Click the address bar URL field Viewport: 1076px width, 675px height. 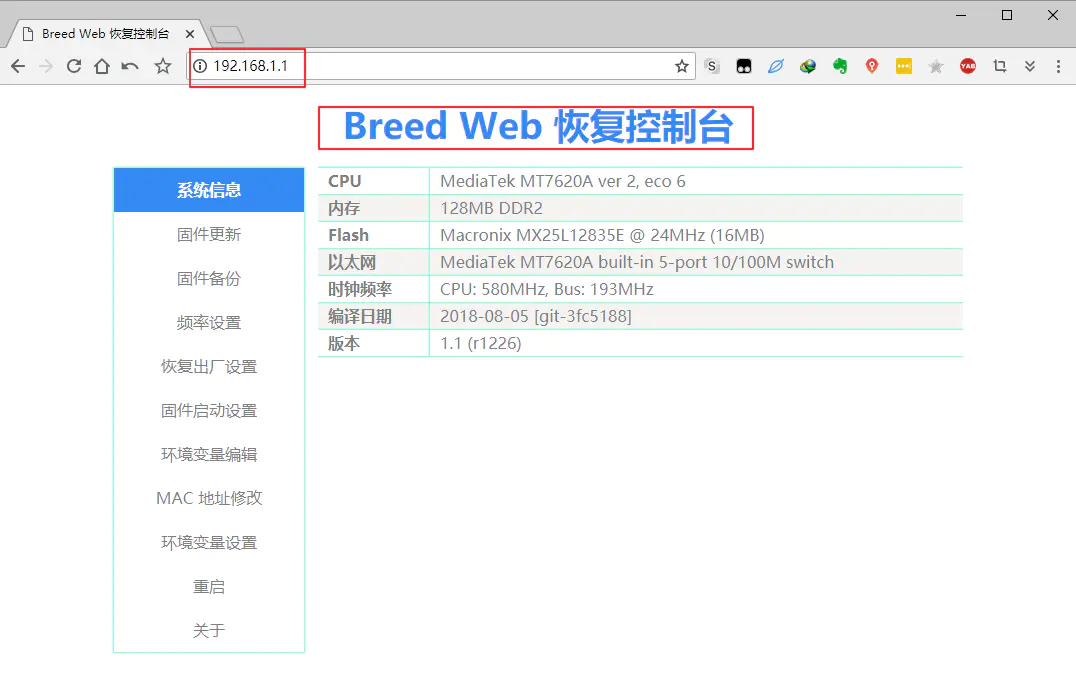439,66
